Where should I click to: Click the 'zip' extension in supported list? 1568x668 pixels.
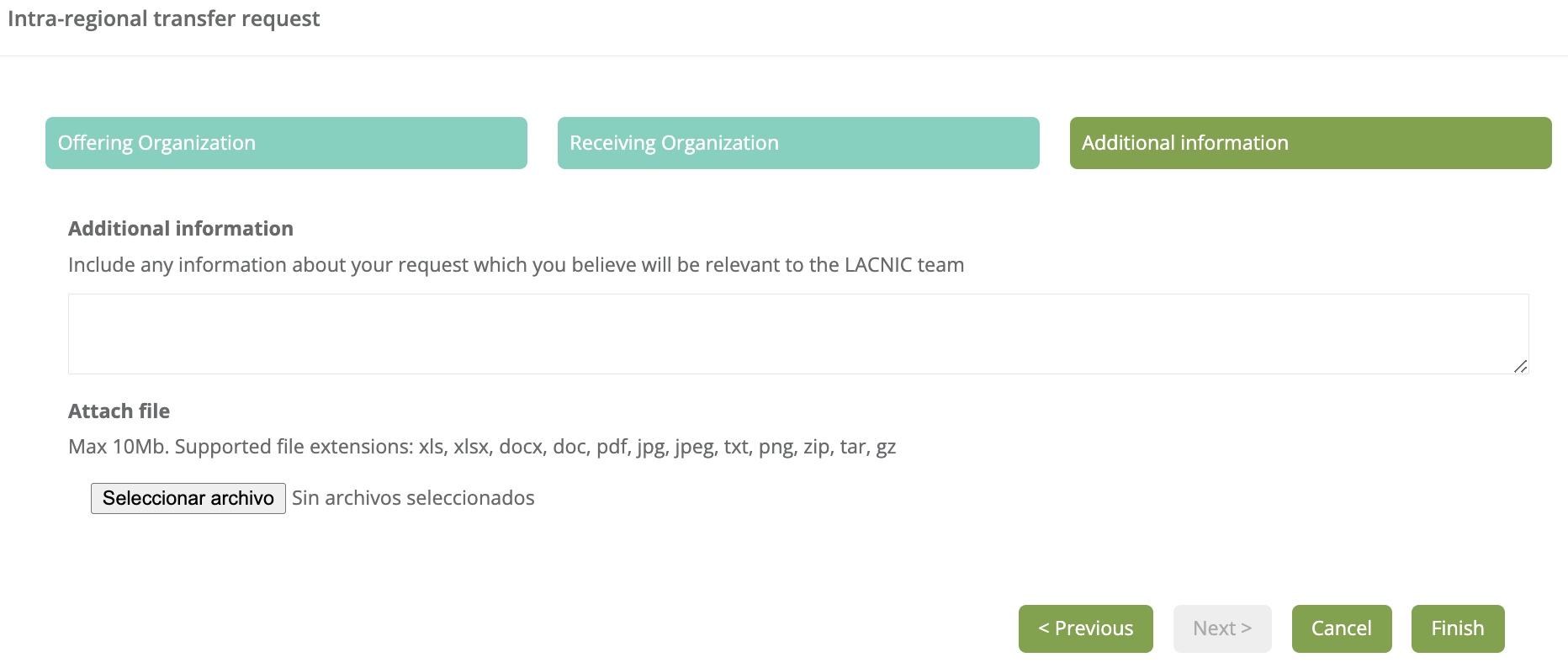click(x=816, y=447)
